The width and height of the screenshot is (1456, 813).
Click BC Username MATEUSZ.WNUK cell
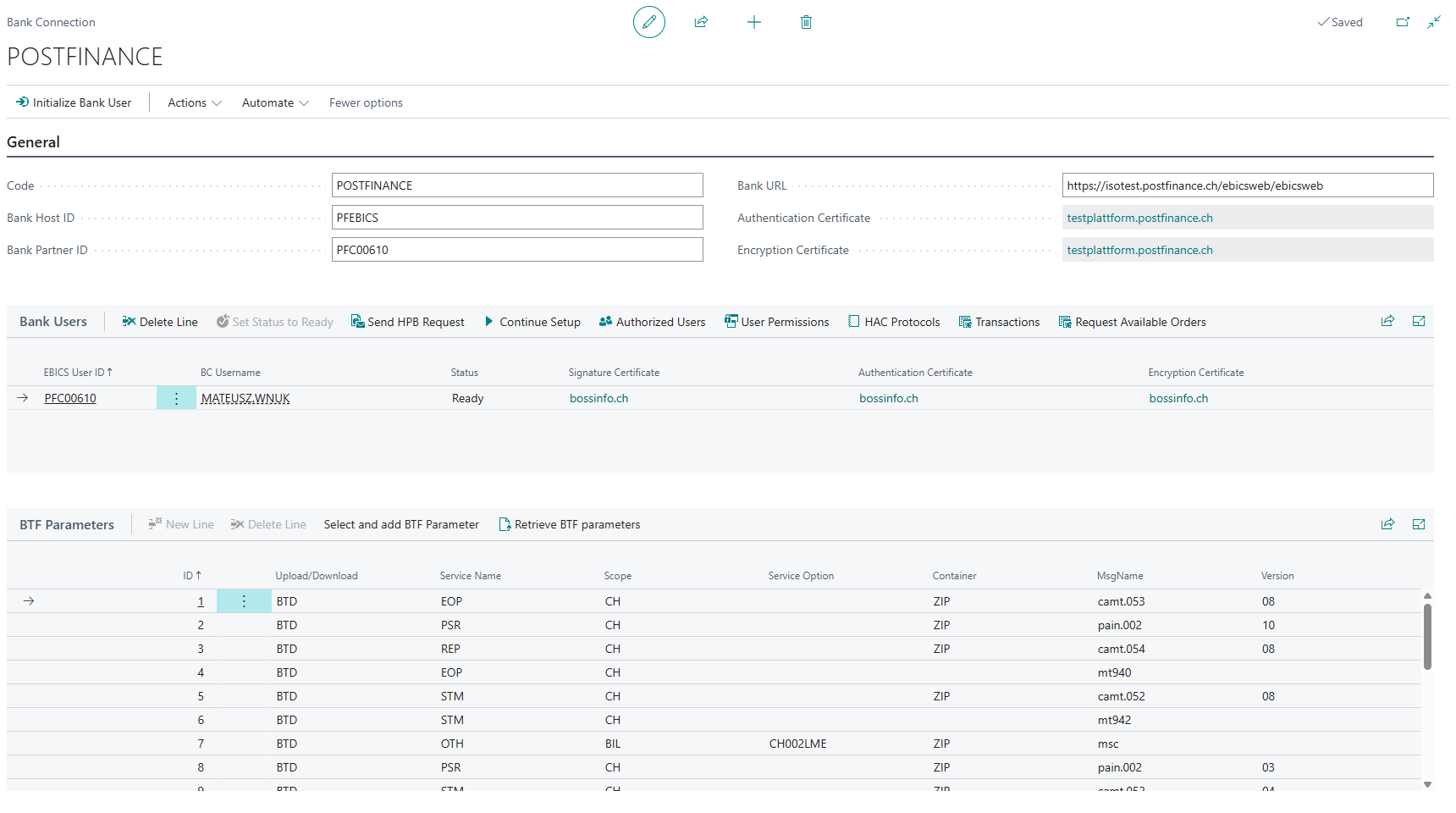[245, 398]
